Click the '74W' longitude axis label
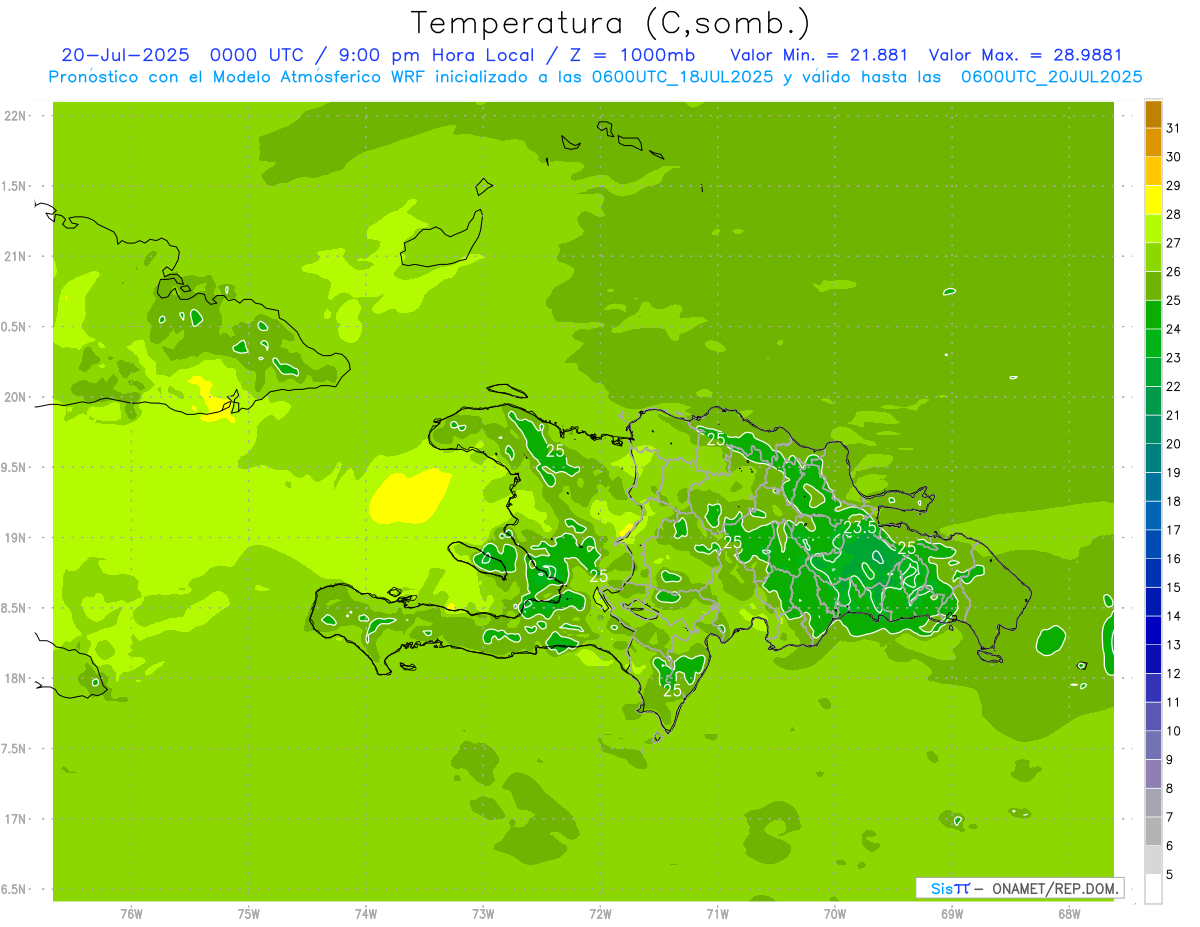The height and width of the screenshot is (927, 1200). tap(366, 914)
